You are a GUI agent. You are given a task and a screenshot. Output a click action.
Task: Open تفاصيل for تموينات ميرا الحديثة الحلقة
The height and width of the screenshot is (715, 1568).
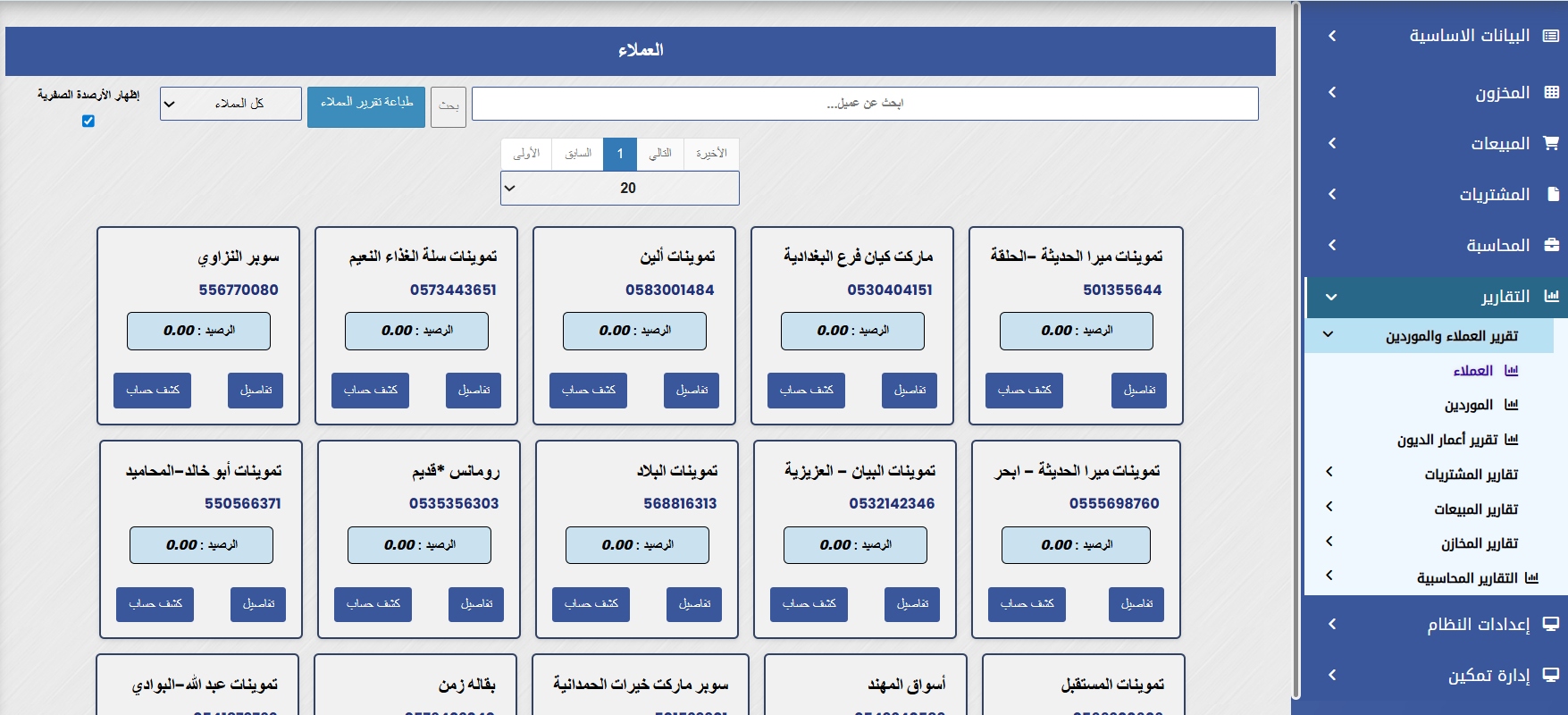[1139, 391]
